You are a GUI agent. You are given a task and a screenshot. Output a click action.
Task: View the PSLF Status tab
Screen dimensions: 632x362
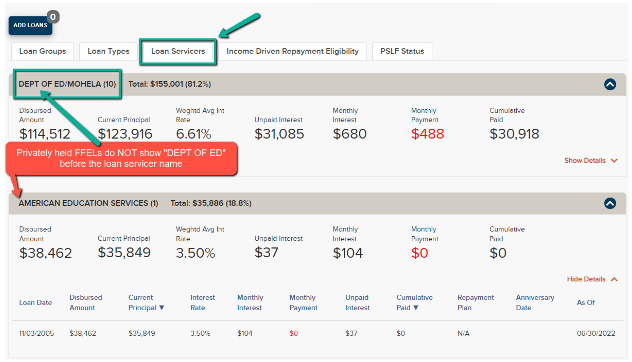[402, 51]
